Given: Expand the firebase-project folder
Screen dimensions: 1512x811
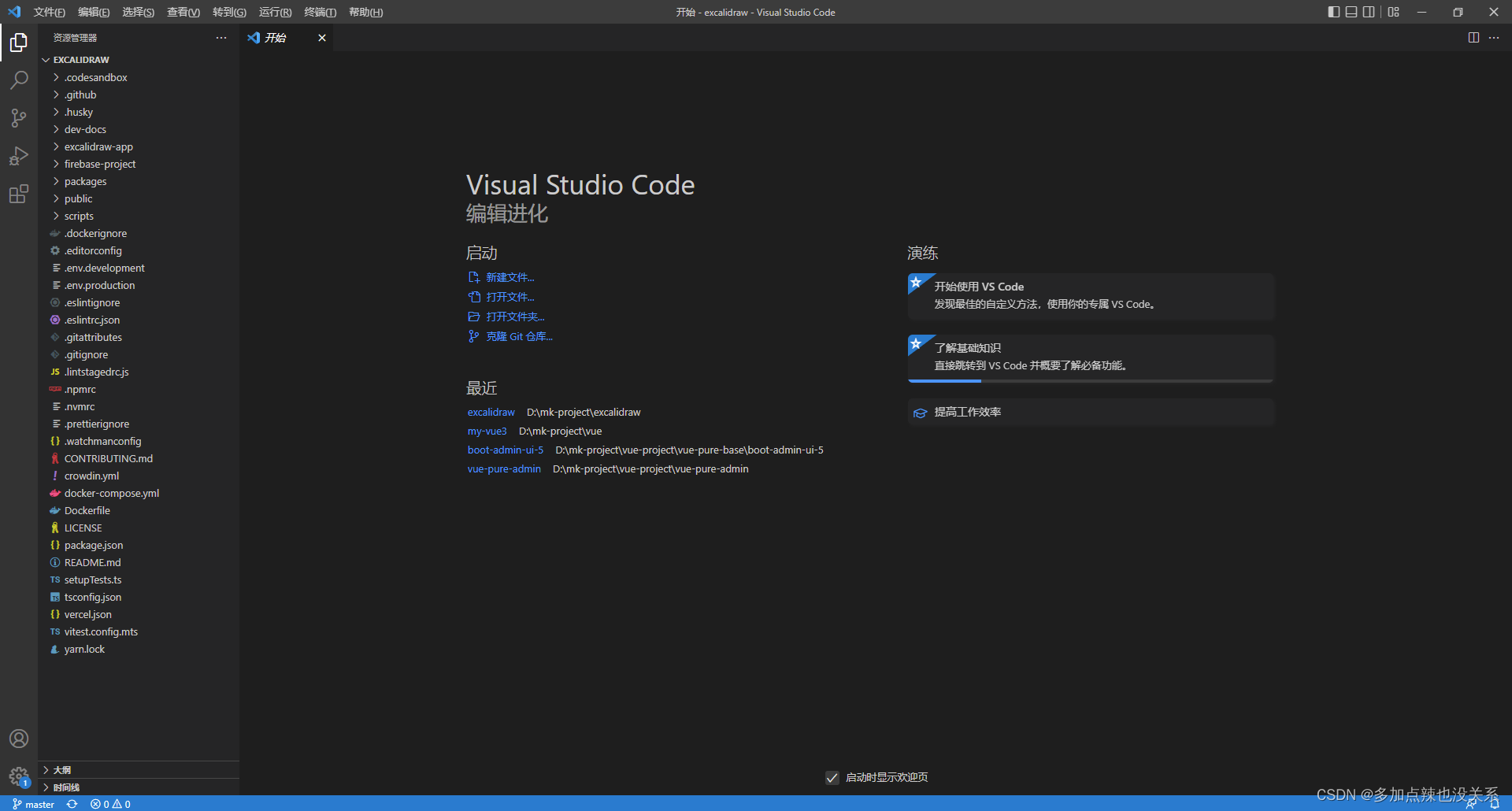Looking at the screenshot, I should [138, 164].
